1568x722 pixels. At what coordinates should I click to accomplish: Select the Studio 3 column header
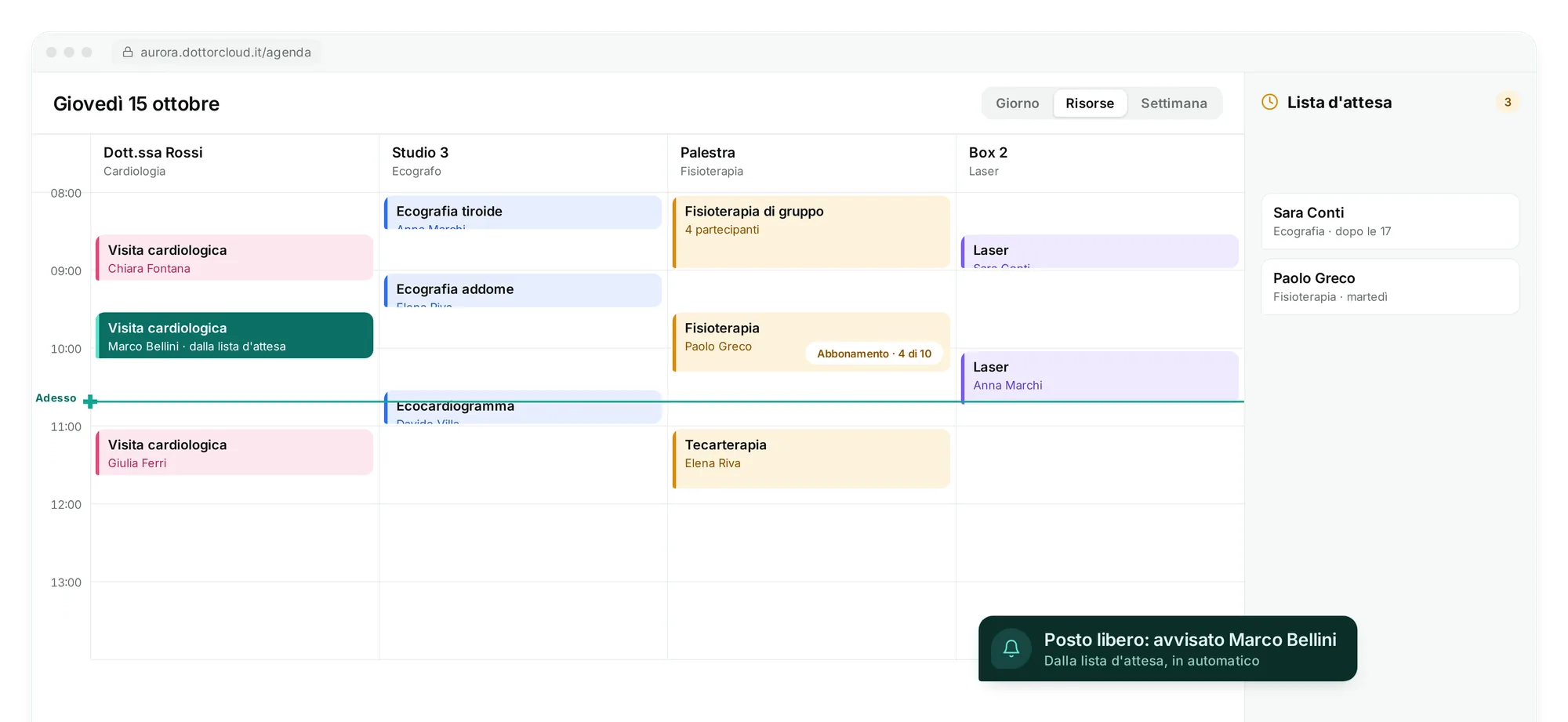(523, 161)
